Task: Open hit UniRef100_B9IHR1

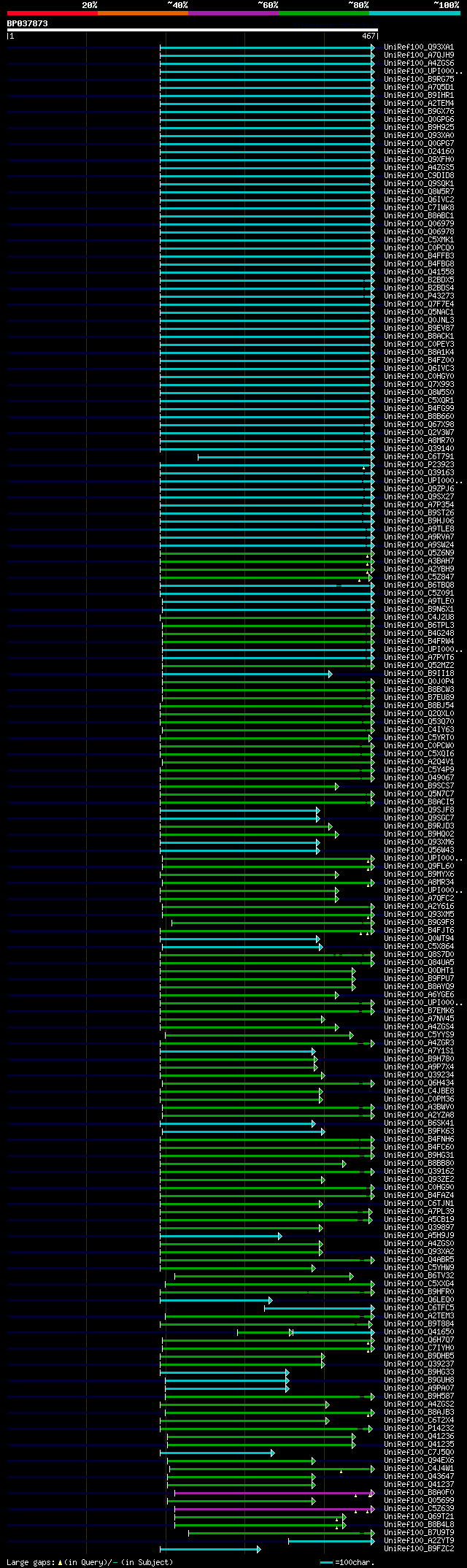Action: [419, 96]
